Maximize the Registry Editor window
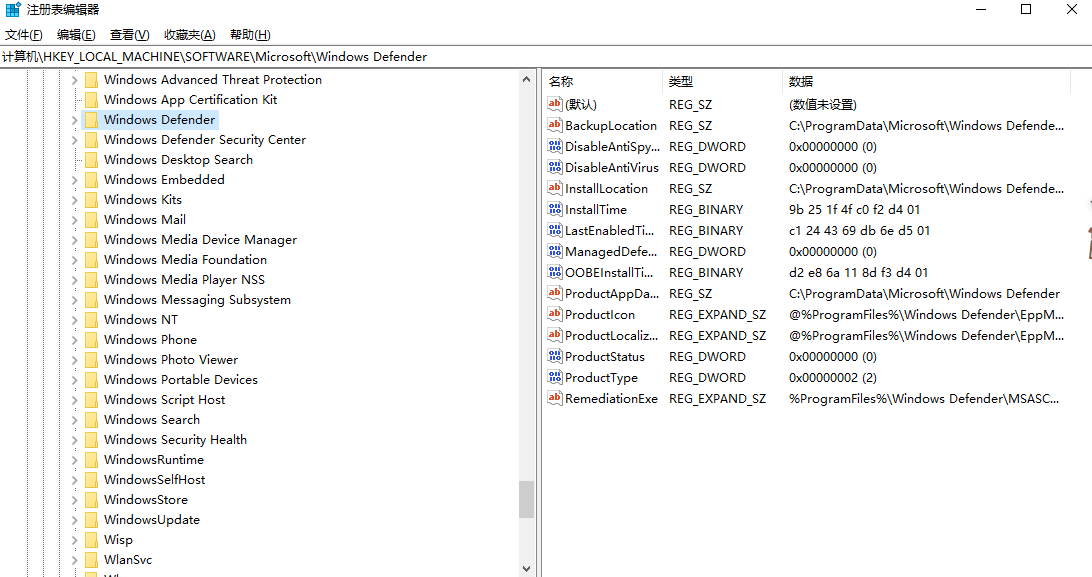The width and height of the screenshot is (1092, 577). tap(1026, 10)
